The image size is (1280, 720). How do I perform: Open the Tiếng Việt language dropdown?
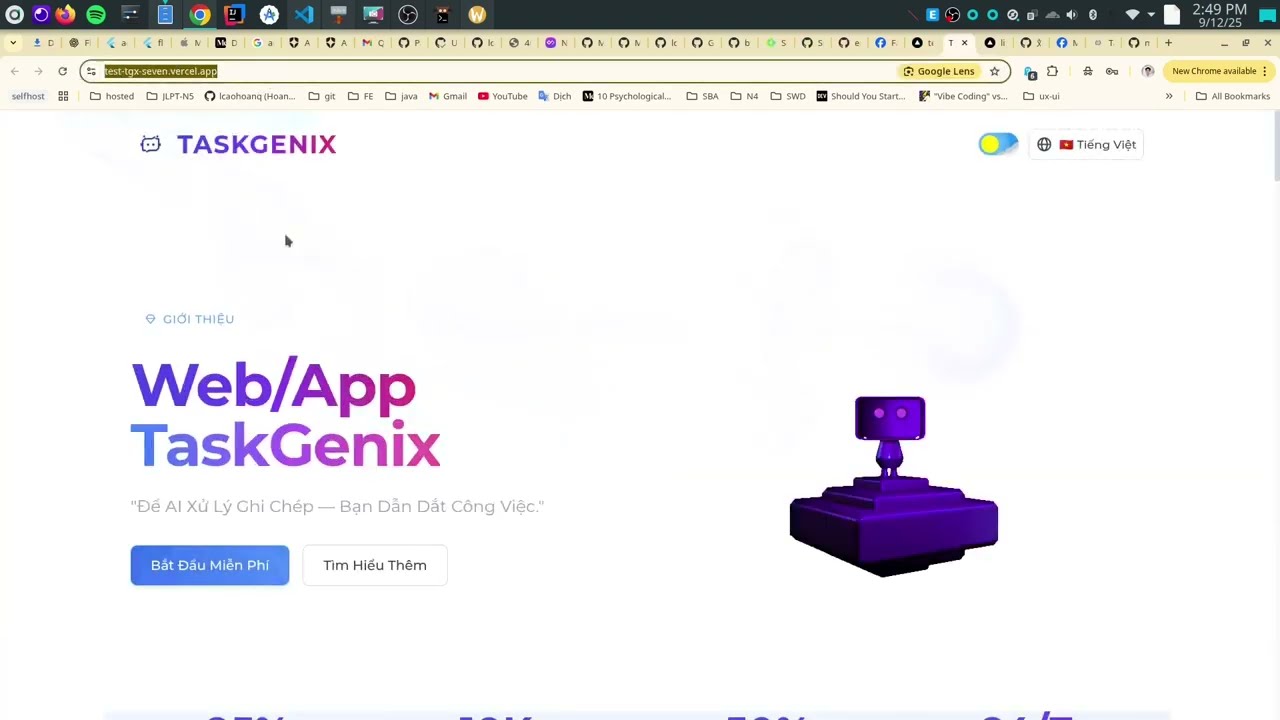point(1086,144)
